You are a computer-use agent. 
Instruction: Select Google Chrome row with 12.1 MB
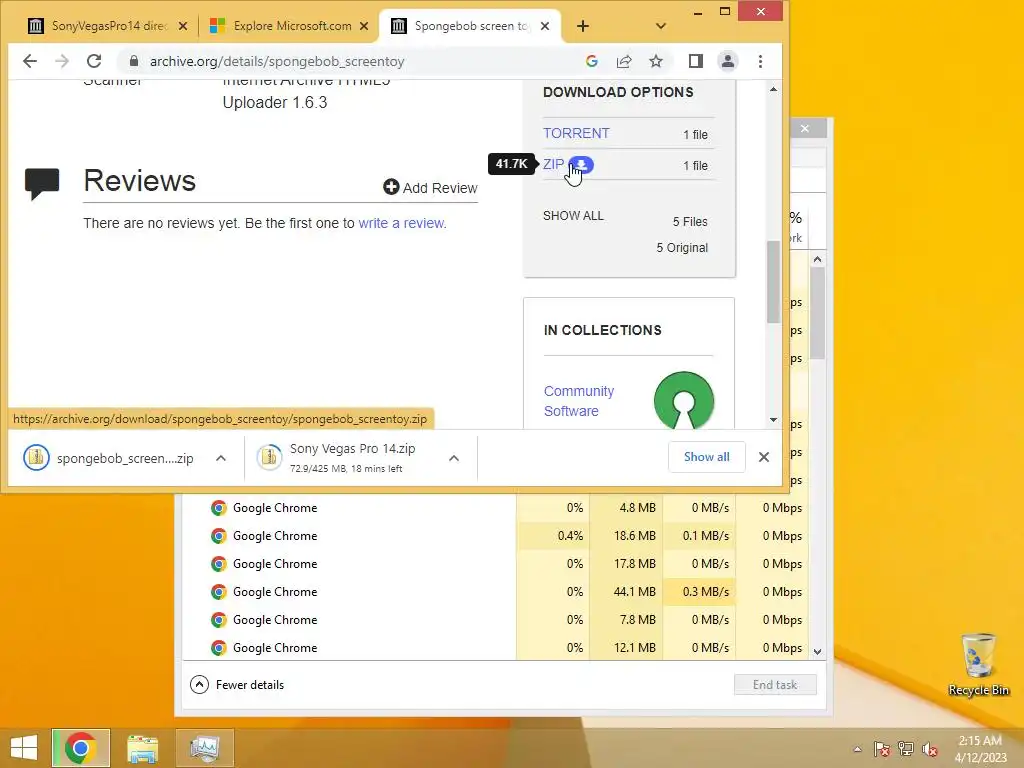(495, 648)
